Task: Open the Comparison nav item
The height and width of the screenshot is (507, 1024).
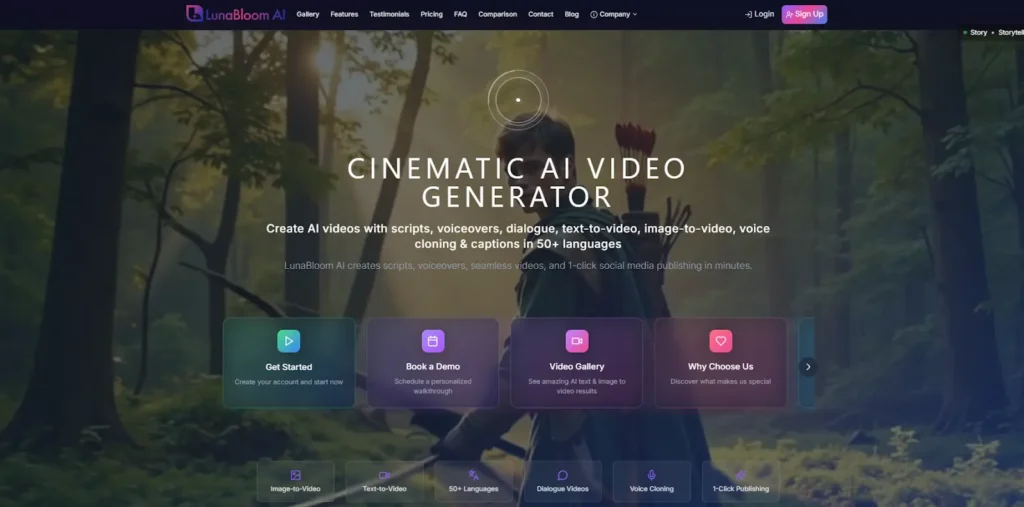Action: coord(498,14)
